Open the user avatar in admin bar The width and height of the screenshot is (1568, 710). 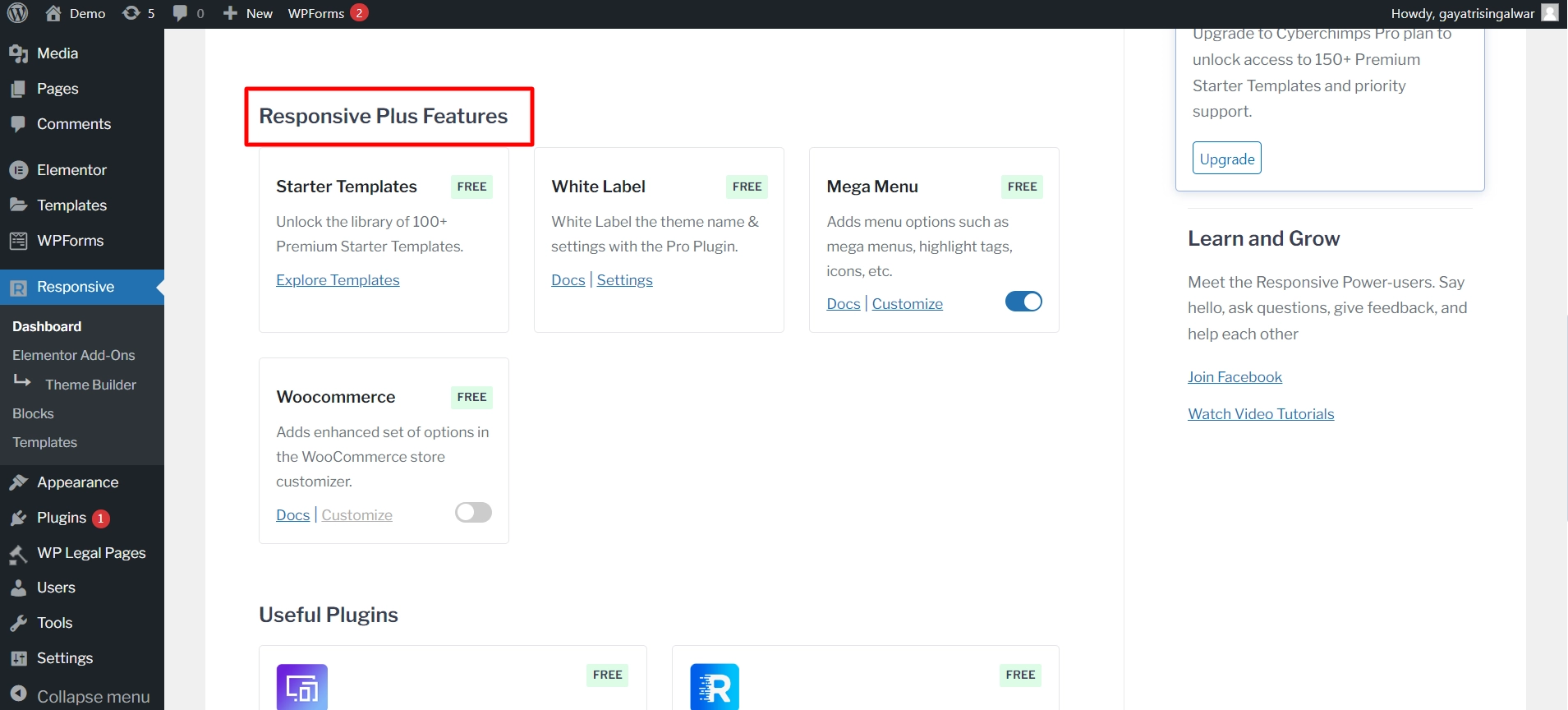click(x=1549, y=13)
